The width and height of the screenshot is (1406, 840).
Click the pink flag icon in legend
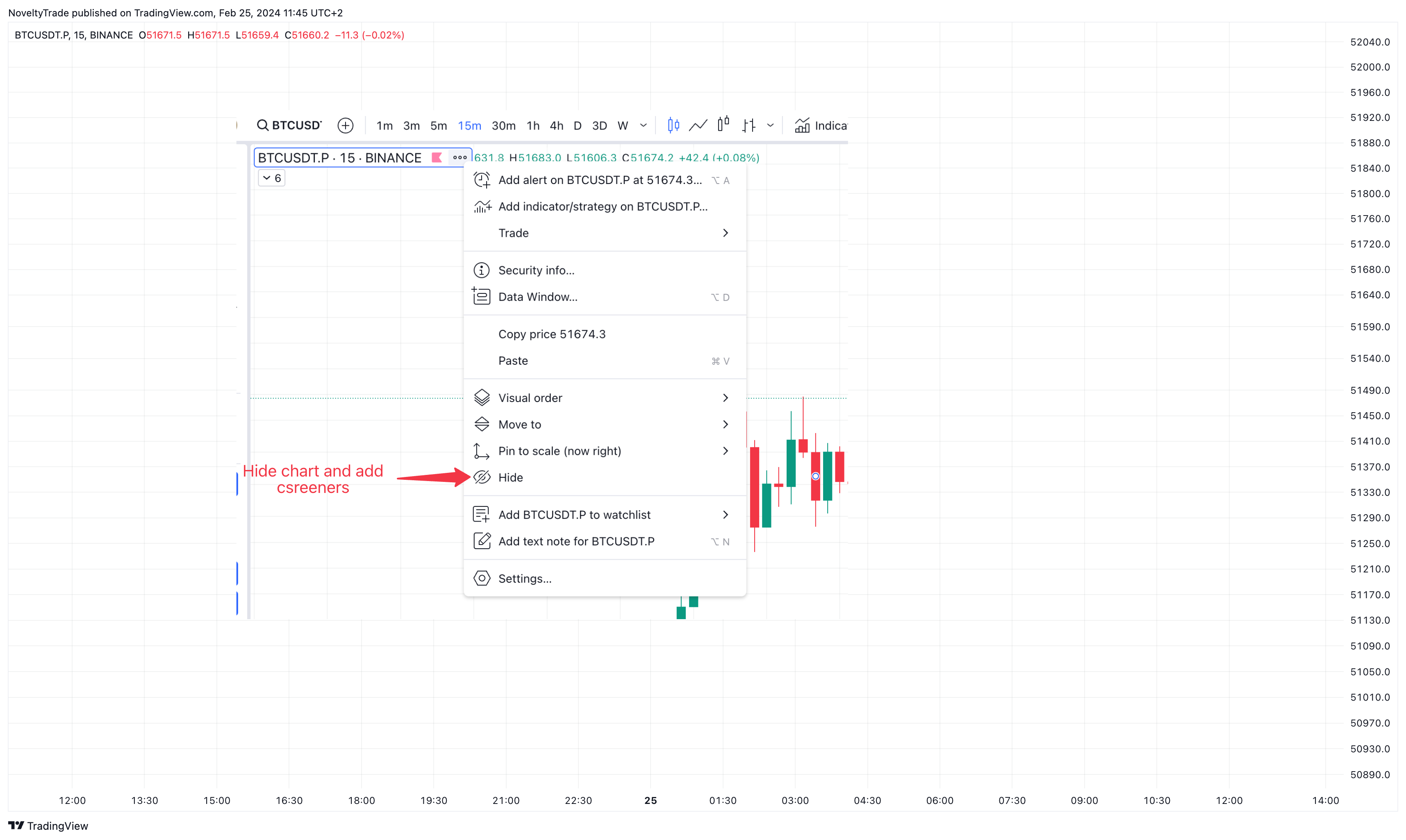pos(437,158)
